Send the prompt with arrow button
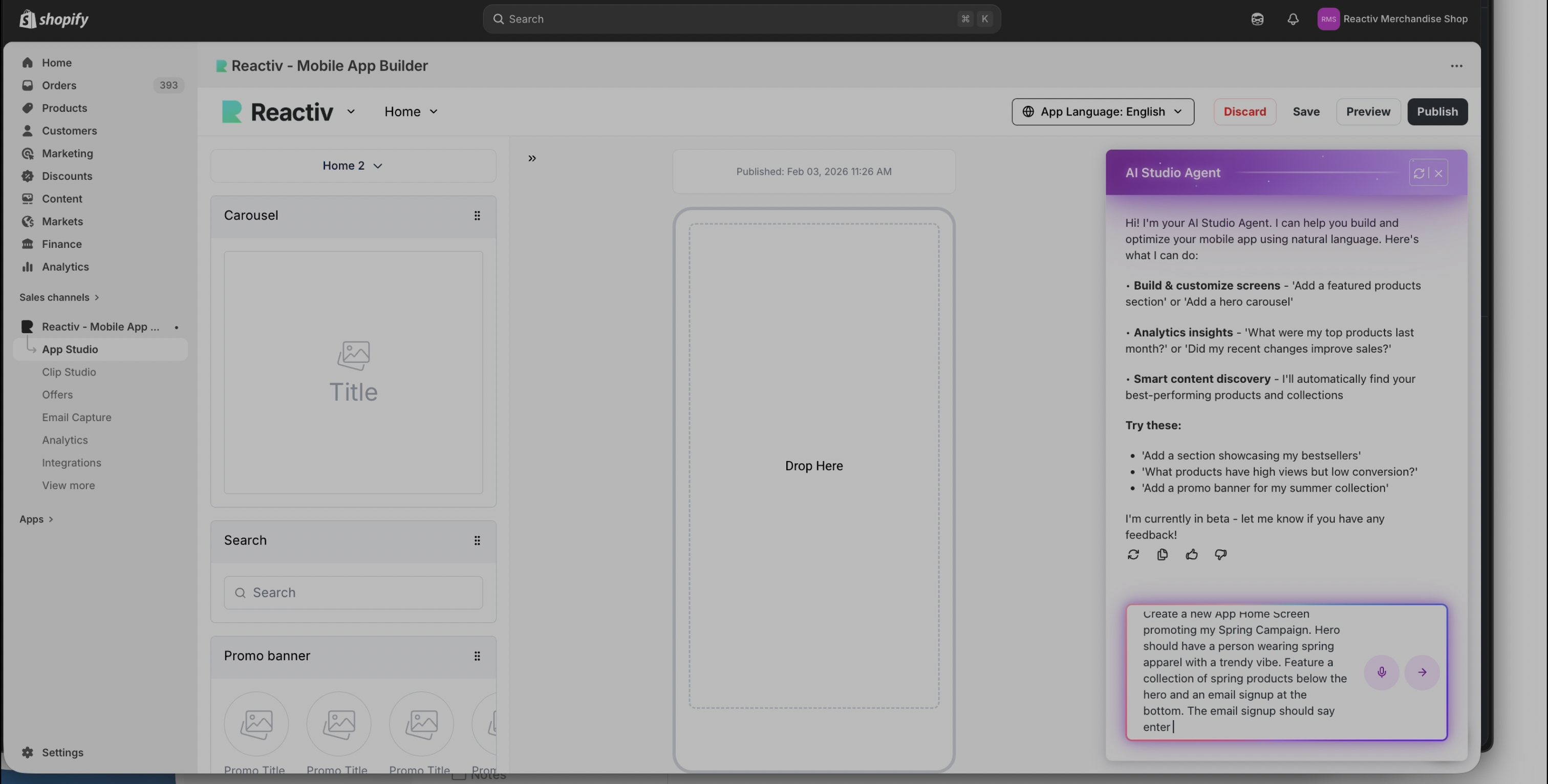 (1422, 672)
